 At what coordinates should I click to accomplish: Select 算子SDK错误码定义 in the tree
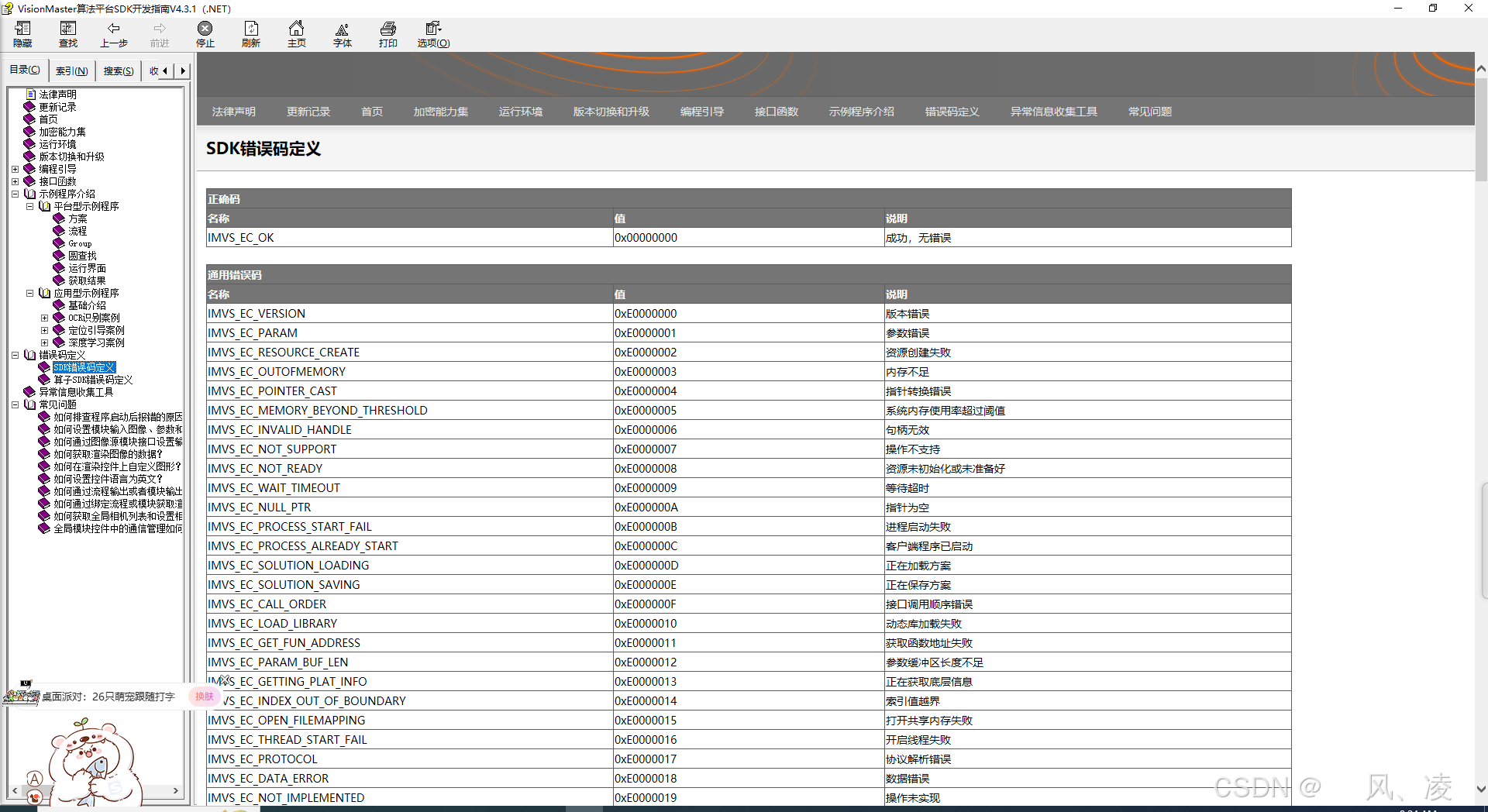[x=93, y=380]
